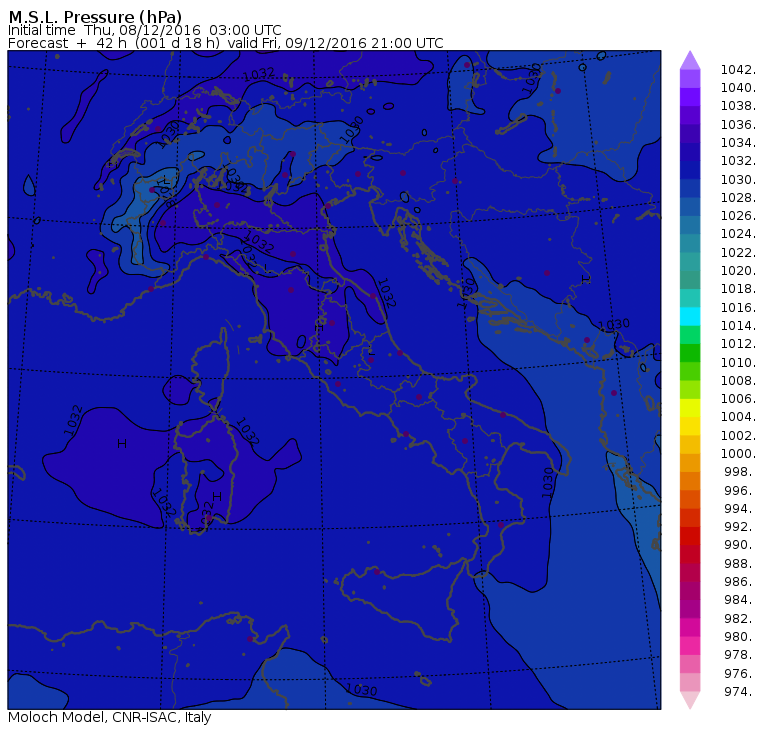
Task: Click the downward arrow cap below the colorbar
Action: click(x=690, y=700)
